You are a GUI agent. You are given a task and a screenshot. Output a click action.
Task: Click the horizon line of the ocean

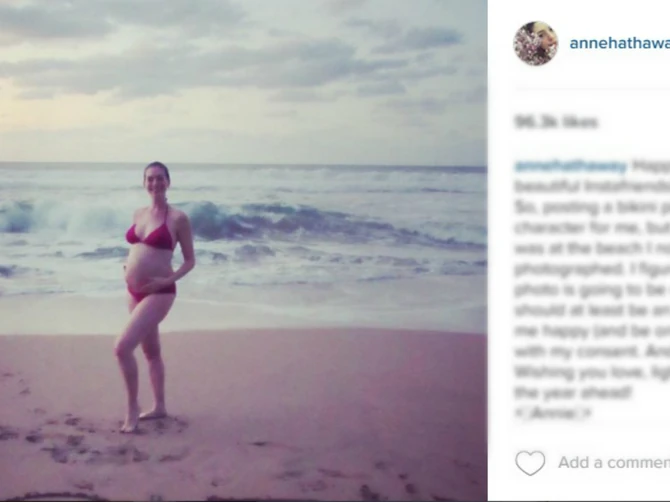(x=244, y=164)
